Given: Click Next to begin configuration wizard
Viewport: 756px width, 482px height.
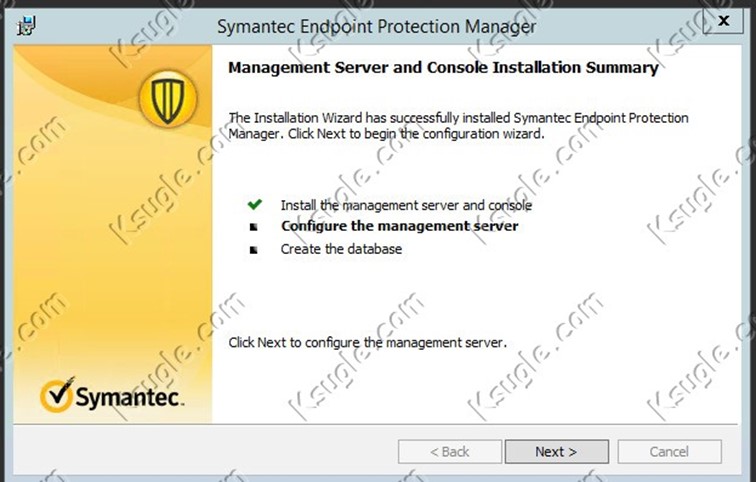Looking at the screenshot, I should click(x=556, y=452).
